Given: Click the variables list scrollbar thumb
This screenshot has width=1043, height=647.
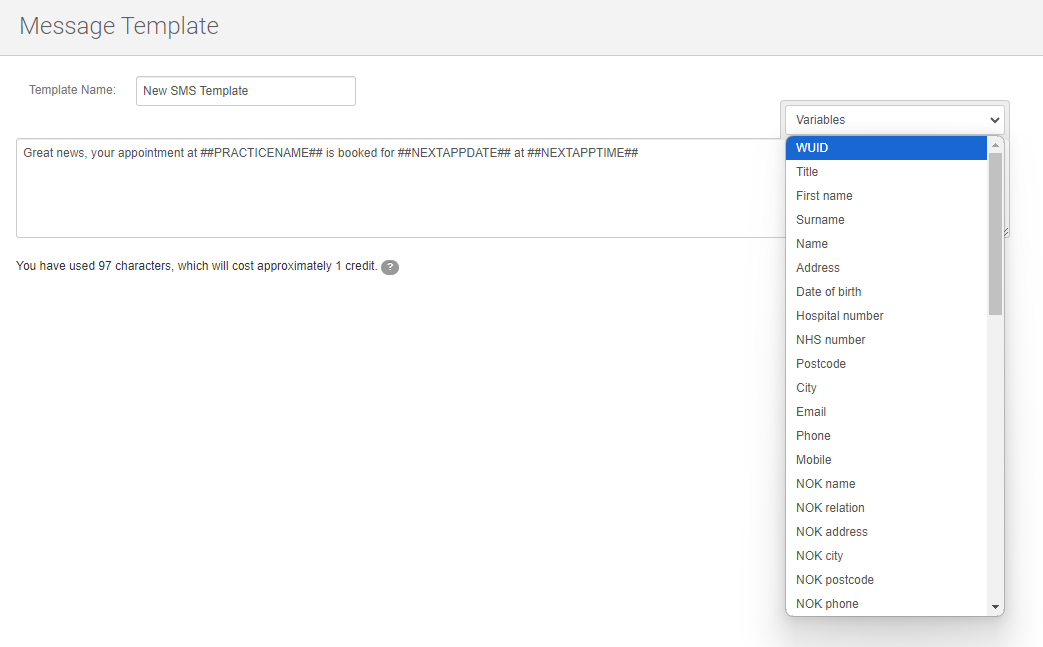Looking at the screenshot, I should 995,235.
